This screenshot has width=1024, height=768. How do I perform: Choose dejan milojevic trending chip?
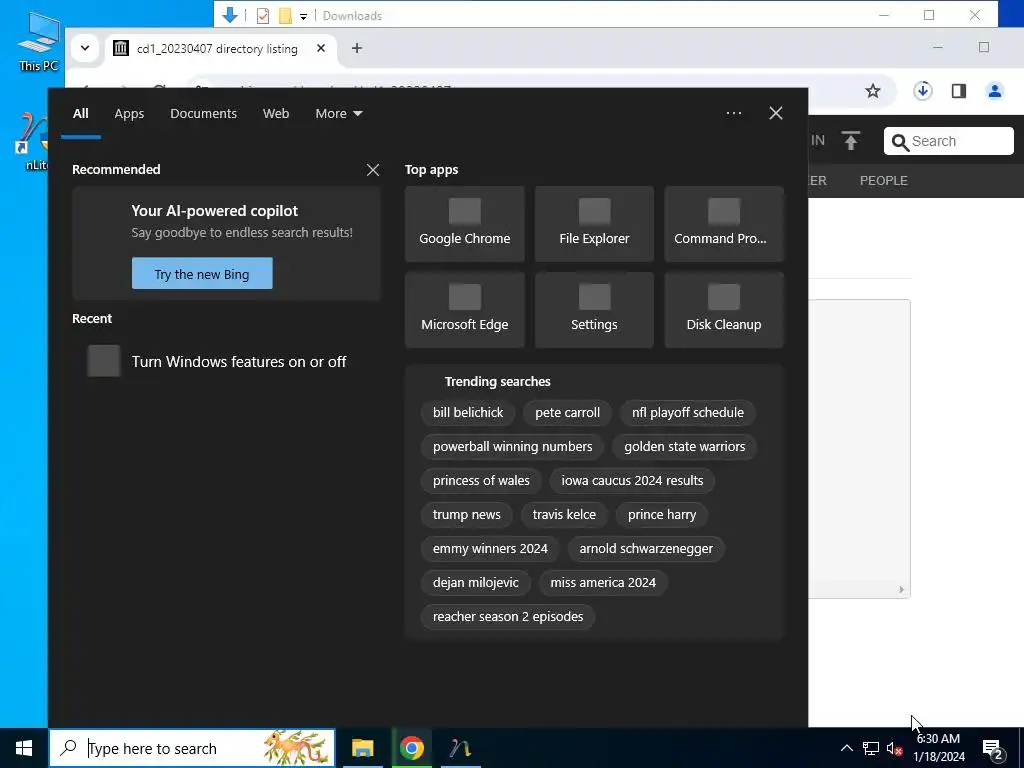[x=475, y=583]
